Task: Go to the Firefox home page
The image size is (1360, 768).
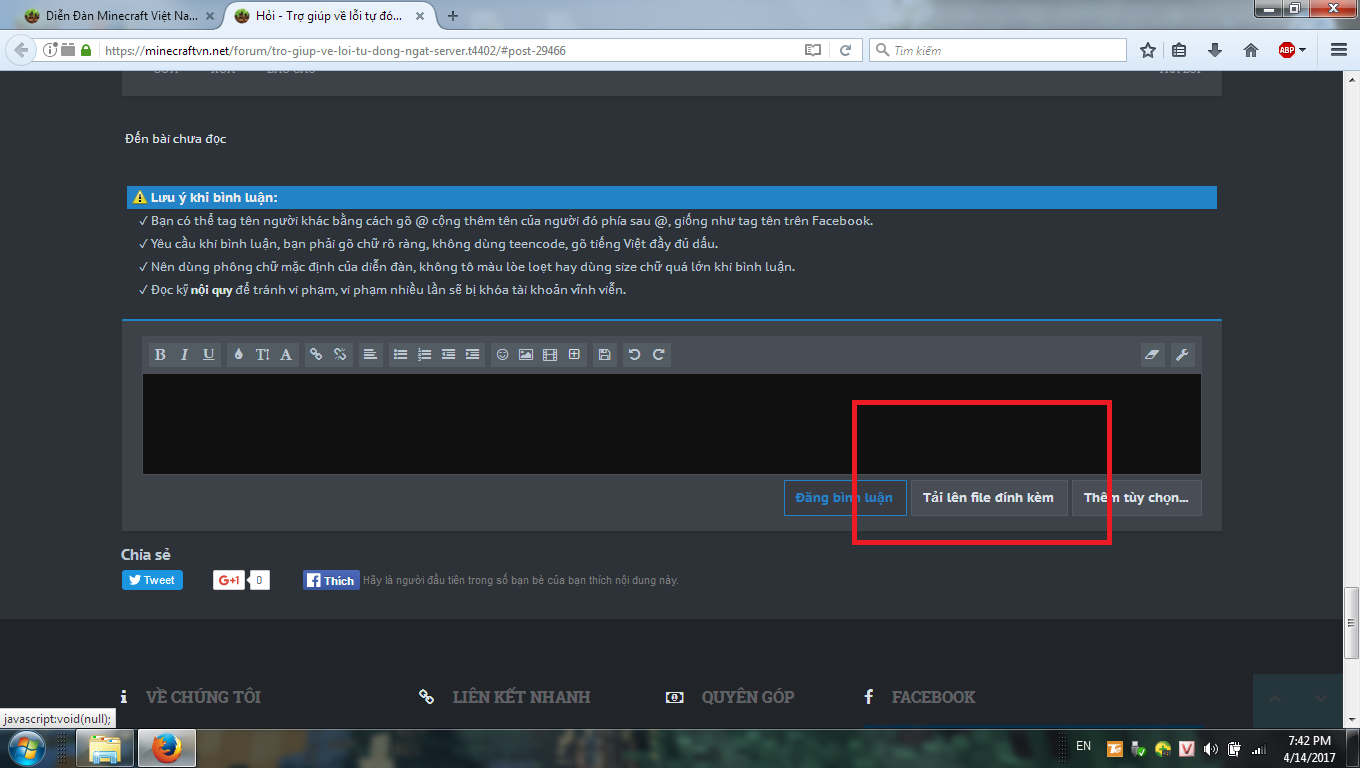Action: pos(1250,50)
